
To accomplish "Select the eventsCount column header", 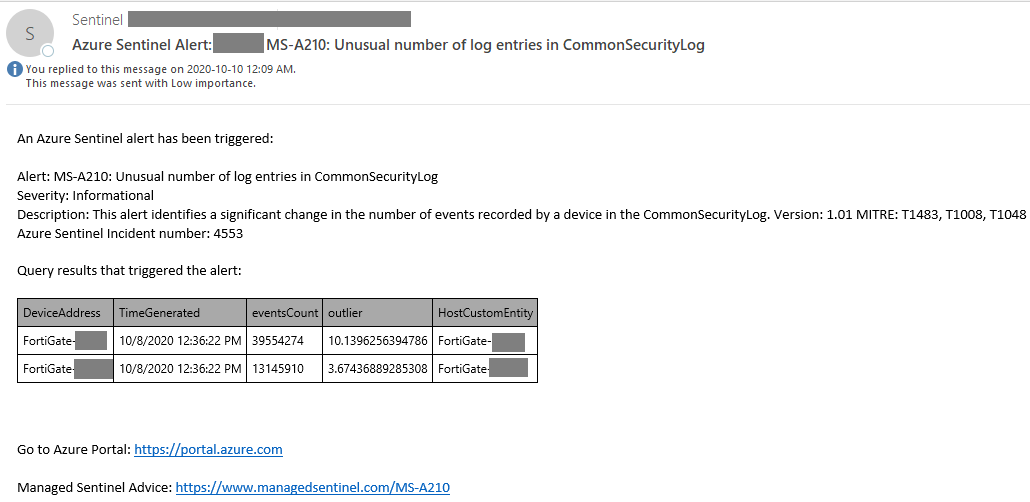I will 285,313.
